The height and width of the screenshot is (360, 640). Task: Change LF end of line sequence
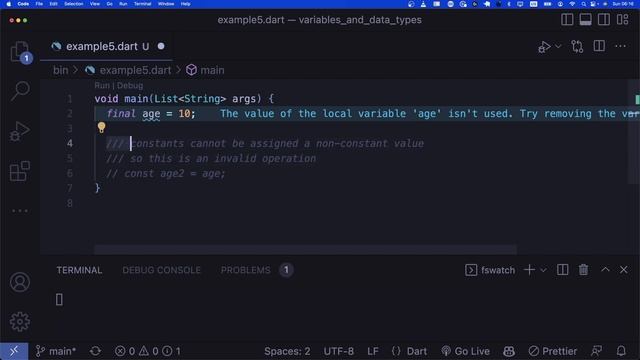pos(373,351)
